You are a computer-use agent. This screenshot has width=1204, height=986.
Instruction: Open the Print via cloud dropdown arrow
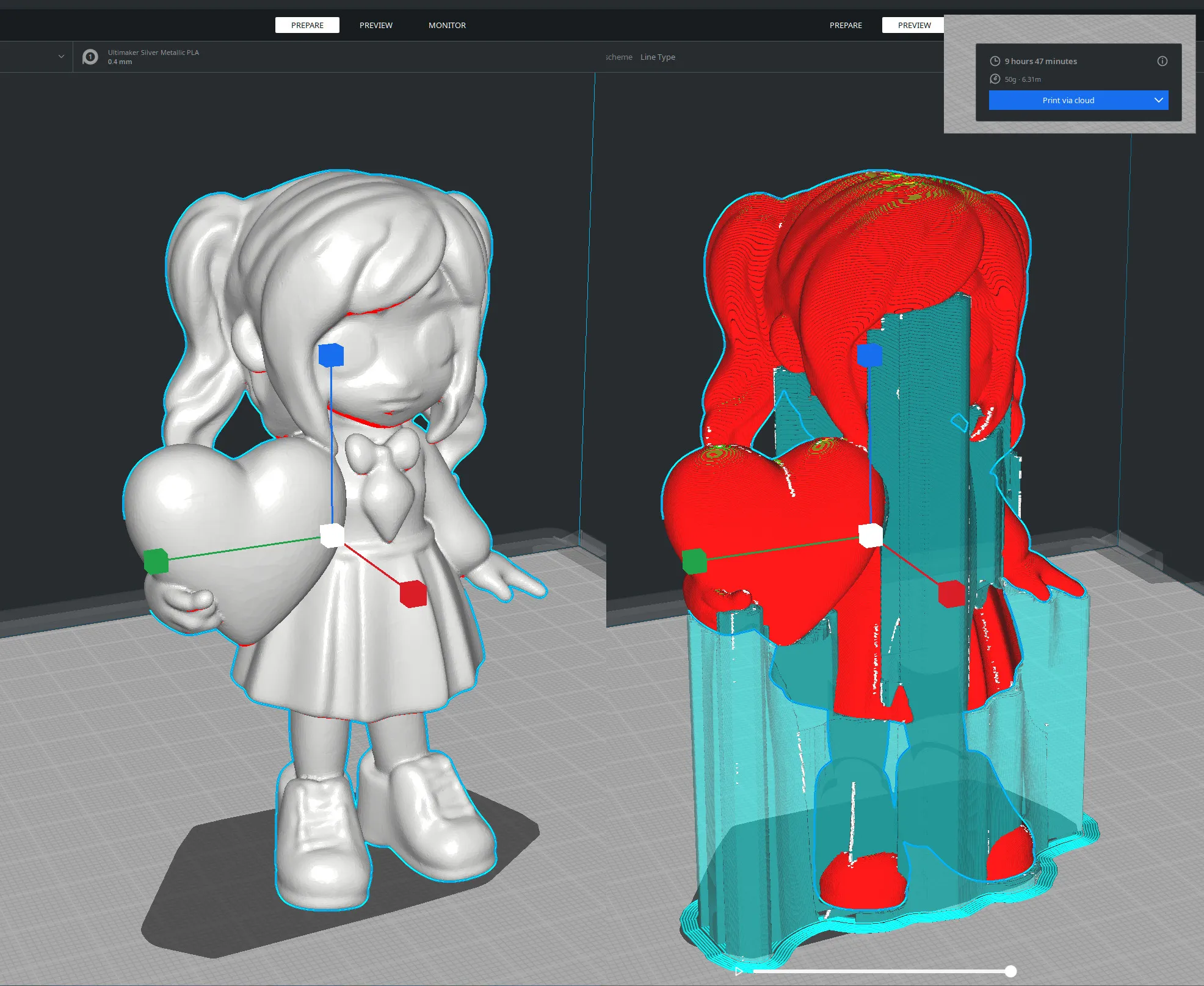[x=1158, y=100]
